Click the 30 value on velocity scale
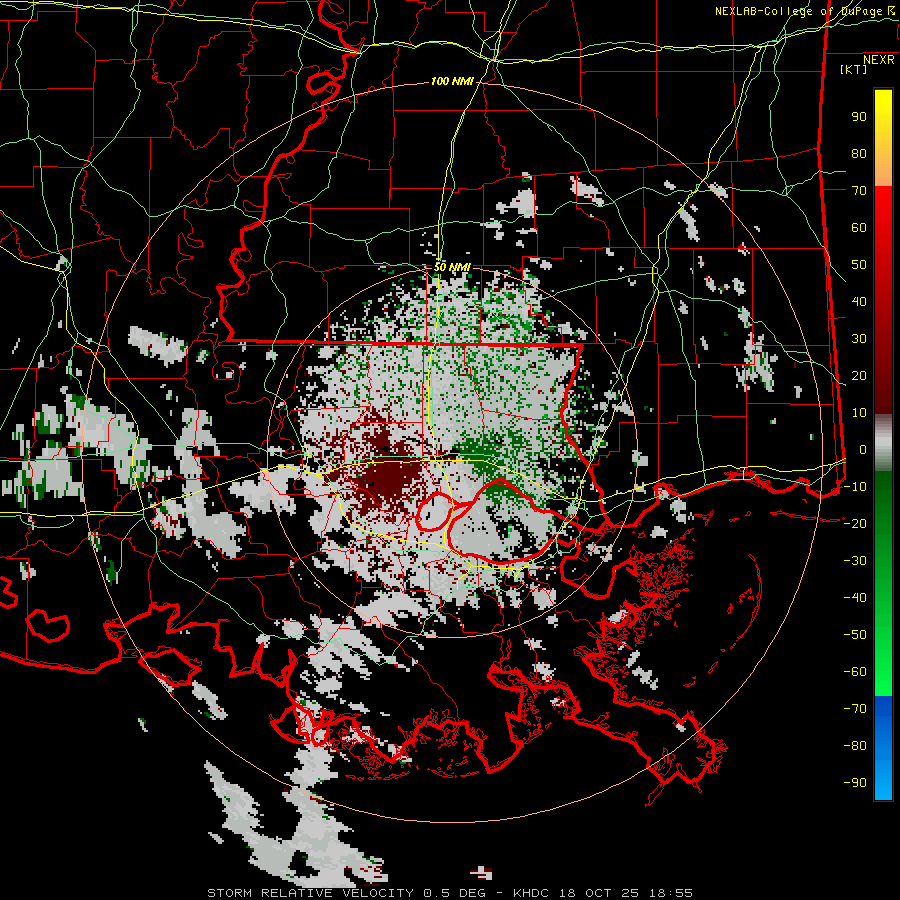 tap(859, 339)
